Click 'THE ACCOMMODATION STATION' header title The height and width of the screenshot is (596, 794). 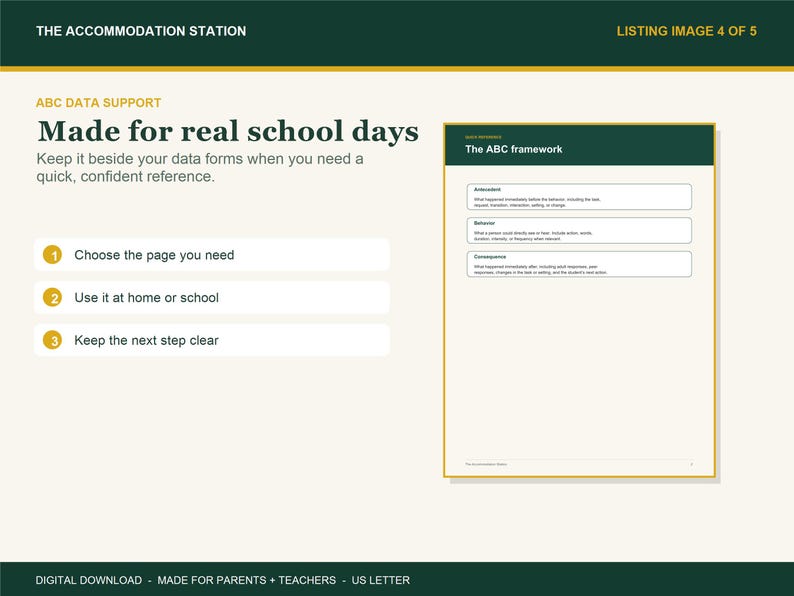[x=141, y=31]
